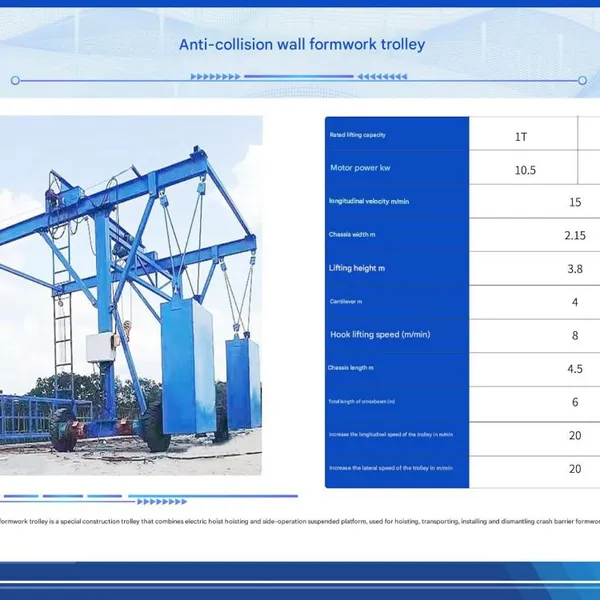Click the '15' longitudinal velocity value
Viewport: 600px width, 600px height.
(x=575, y=202)
